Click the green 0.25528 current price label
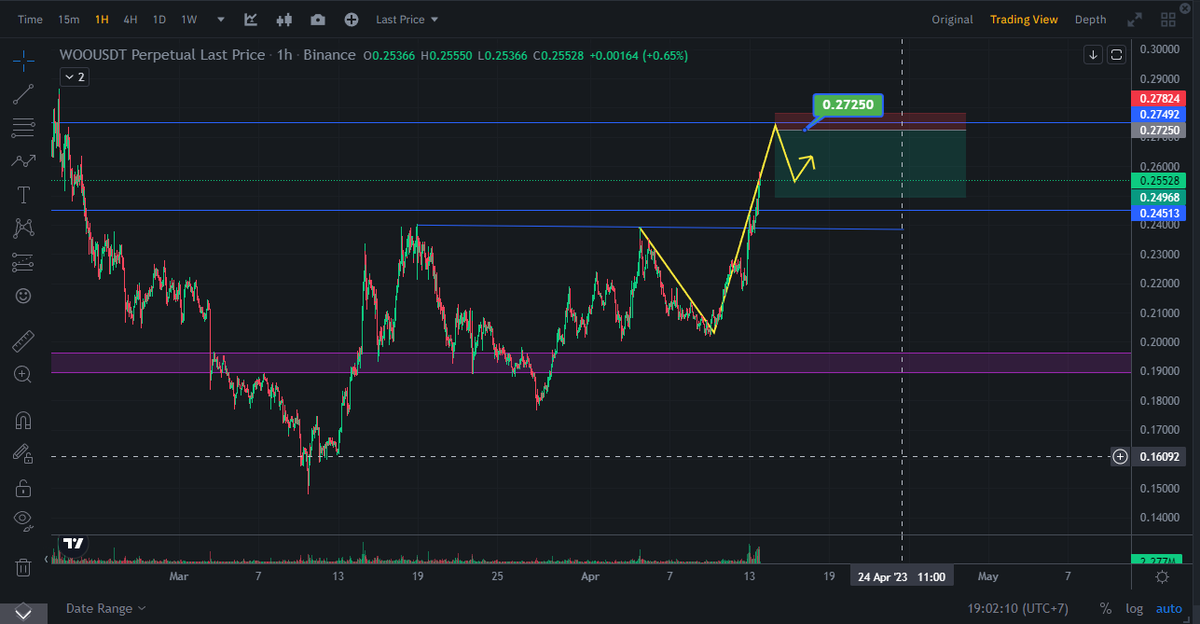 (x=1160, y=181)
